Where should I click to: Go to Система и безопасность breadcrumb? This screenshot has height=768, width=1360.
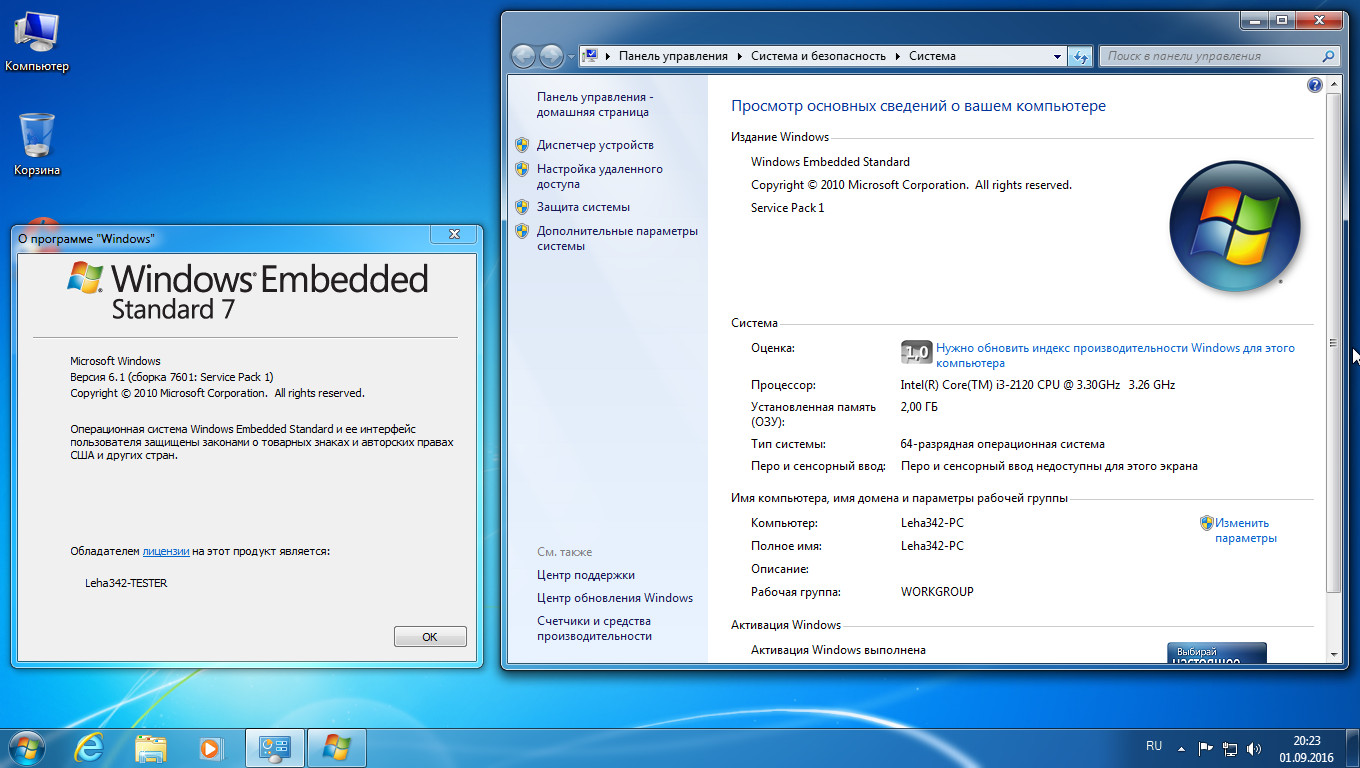coord(818,56)
